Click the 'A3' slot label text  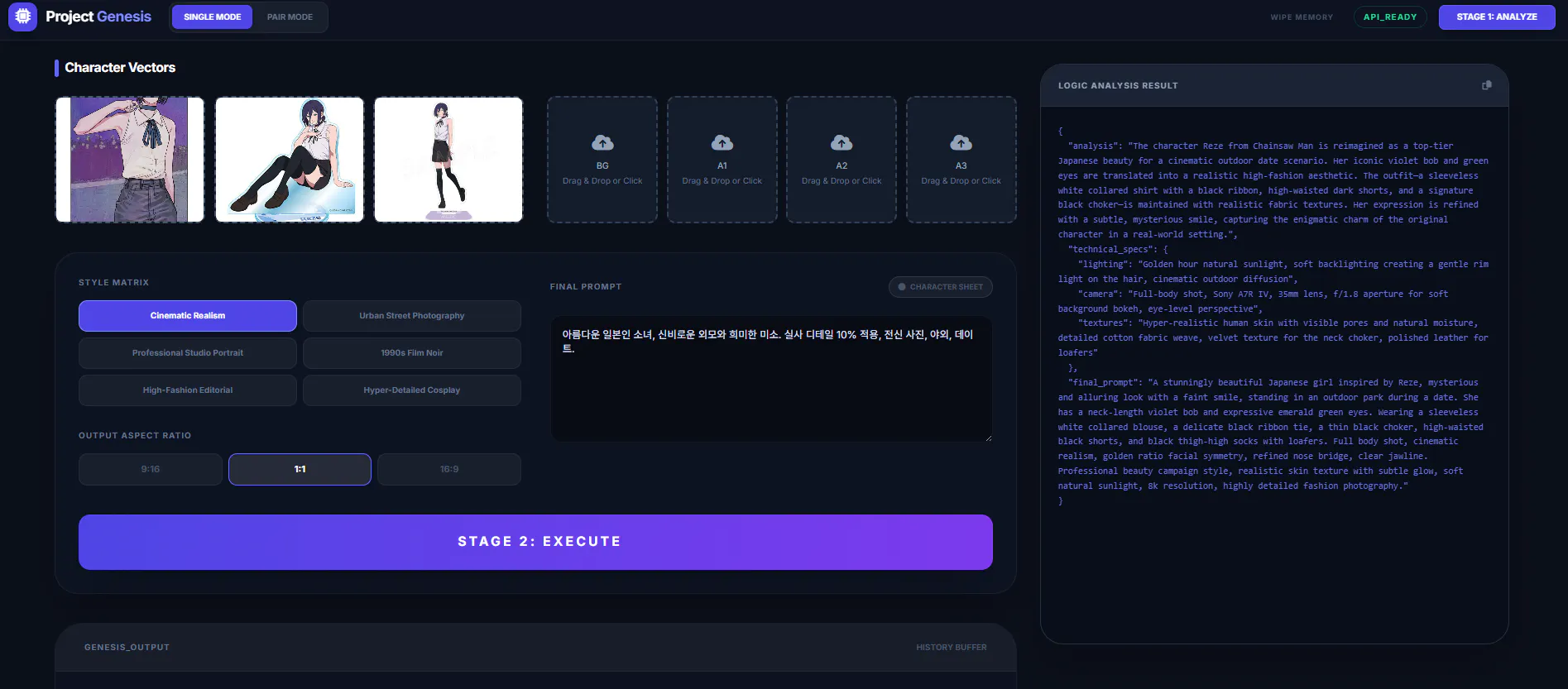[961, 165]
